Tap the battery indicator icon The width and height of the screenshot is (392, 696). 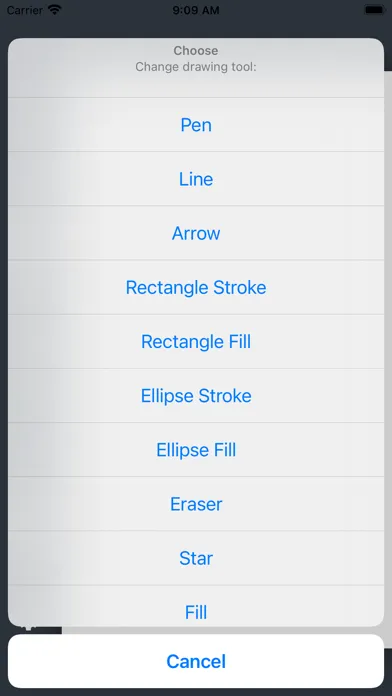[374, 10]
